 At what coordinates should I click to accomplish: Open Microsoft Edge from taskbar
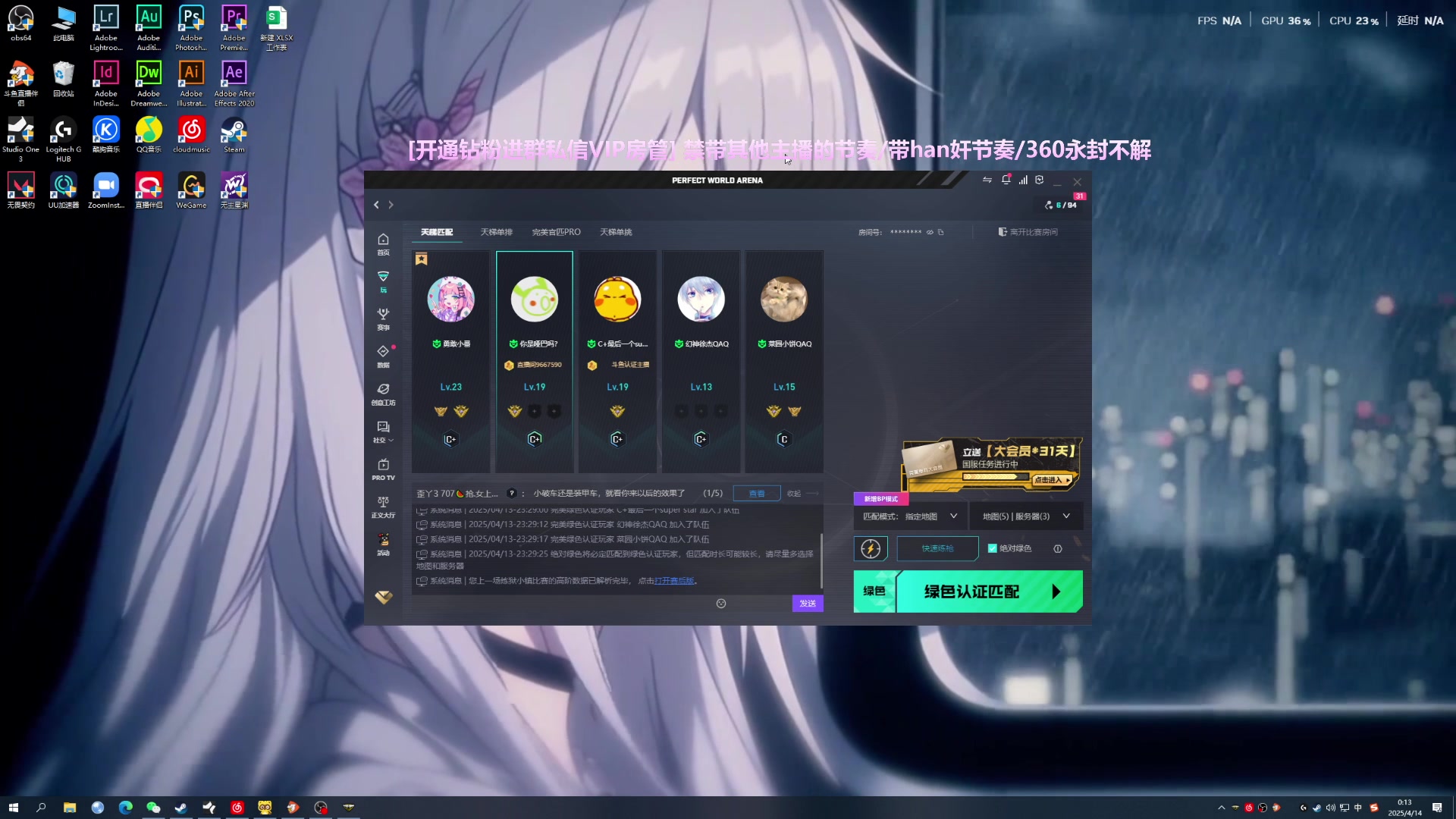point(125,808)
